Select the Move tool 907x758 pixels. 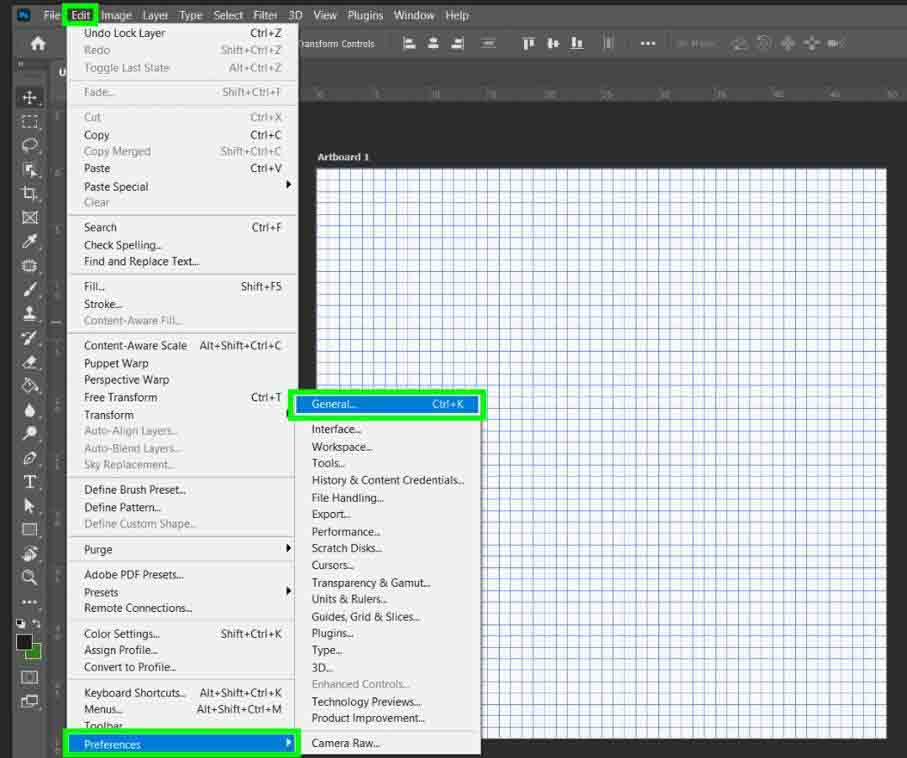[x=30, y=97]
